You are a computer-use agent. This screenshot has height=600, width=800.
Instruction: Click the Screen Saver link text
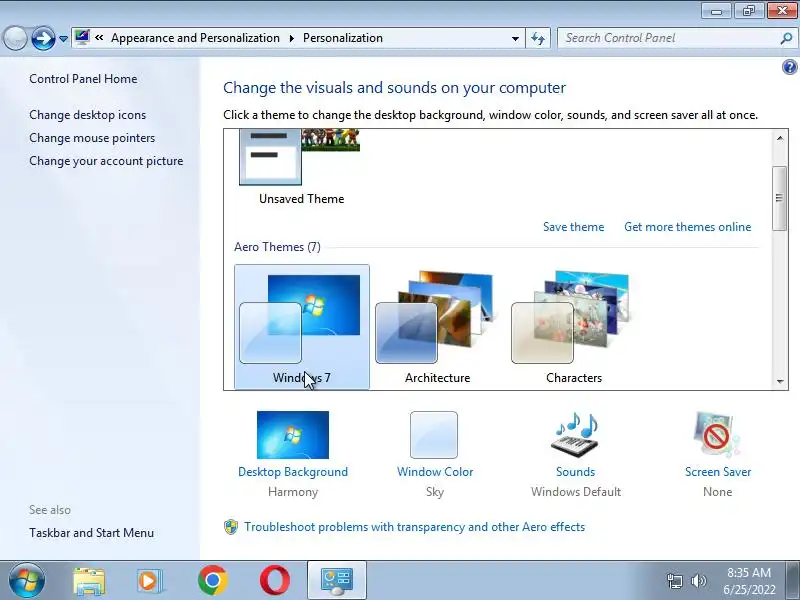[x=718, y=472]
